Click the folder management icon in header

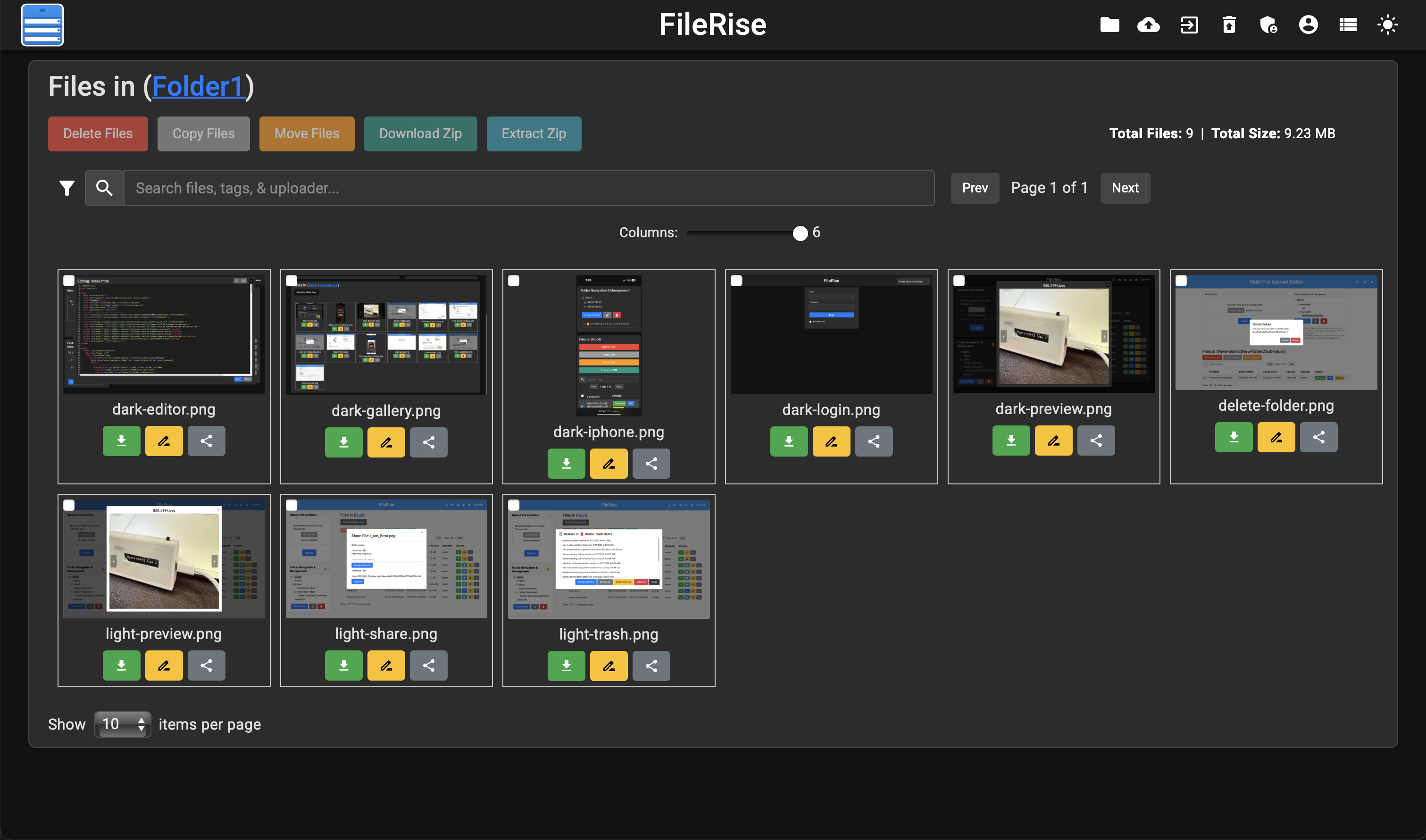1109,25
